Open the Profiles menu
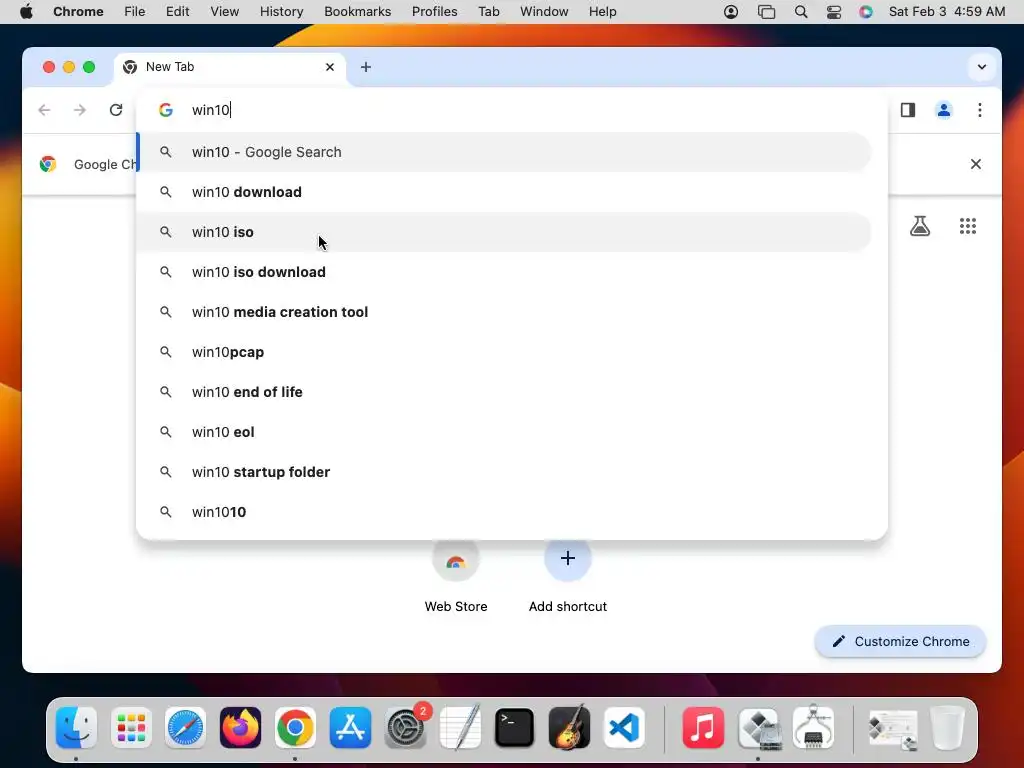The image size is (1024, 768). click(x=434, y=12)
